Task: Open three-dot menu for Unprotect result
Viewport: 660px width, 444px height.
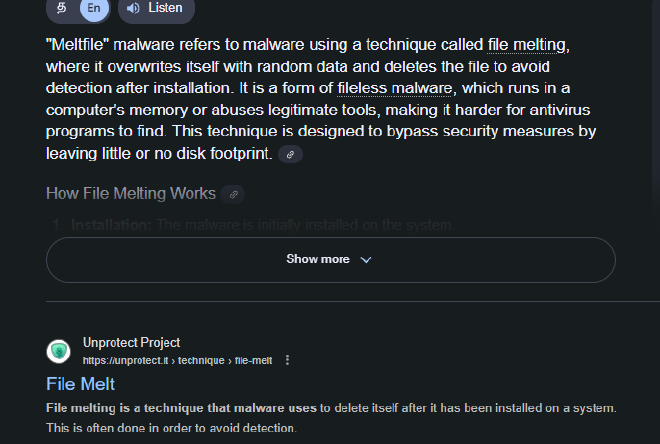Action: tap(288, 360)
